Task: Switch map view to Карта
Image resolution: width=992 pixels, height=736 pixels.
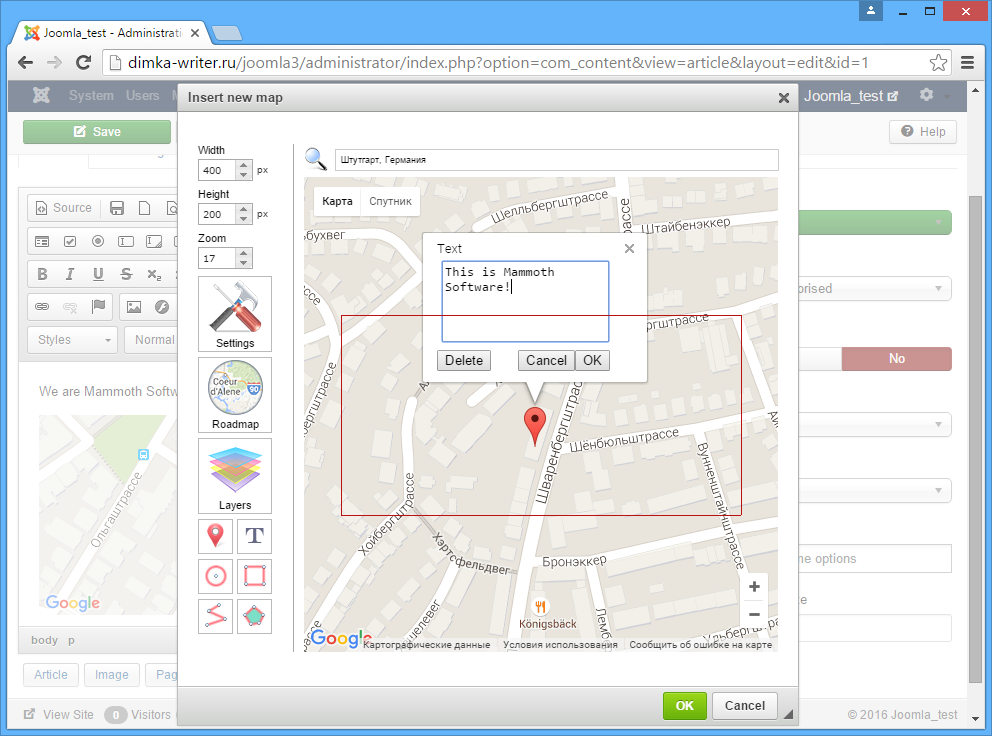Action: (337, 202)
